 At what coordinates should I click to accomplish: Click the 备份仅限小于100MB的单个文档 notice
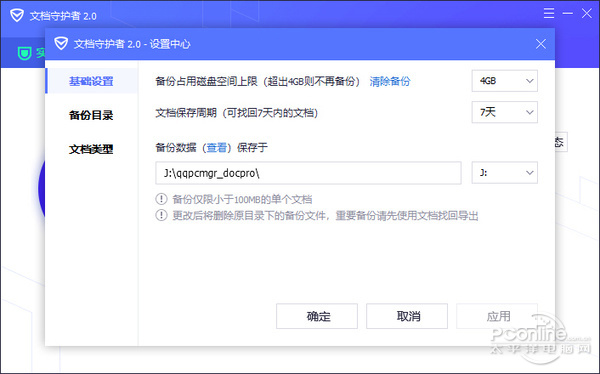tap(242, 199)
